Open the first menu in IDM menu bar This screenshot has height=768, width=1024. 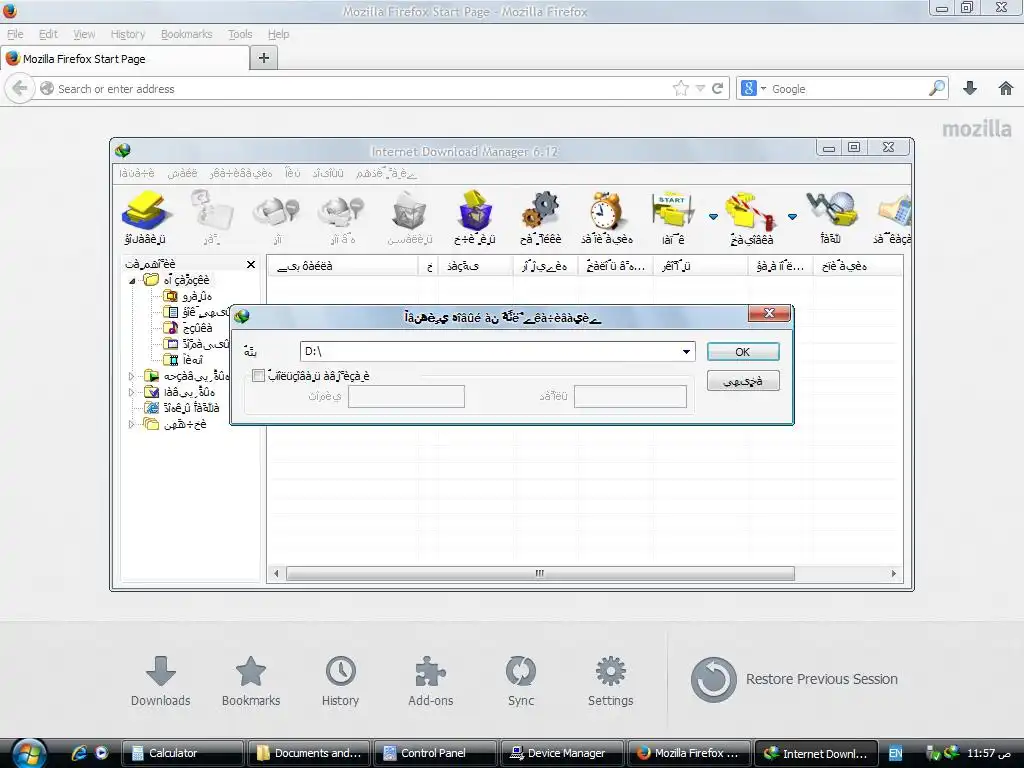click(136, 173)
